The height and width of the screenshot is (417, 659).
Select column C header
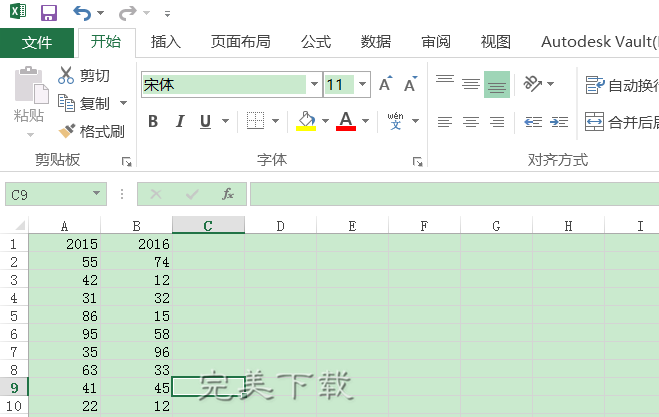[x=208, y=225]
